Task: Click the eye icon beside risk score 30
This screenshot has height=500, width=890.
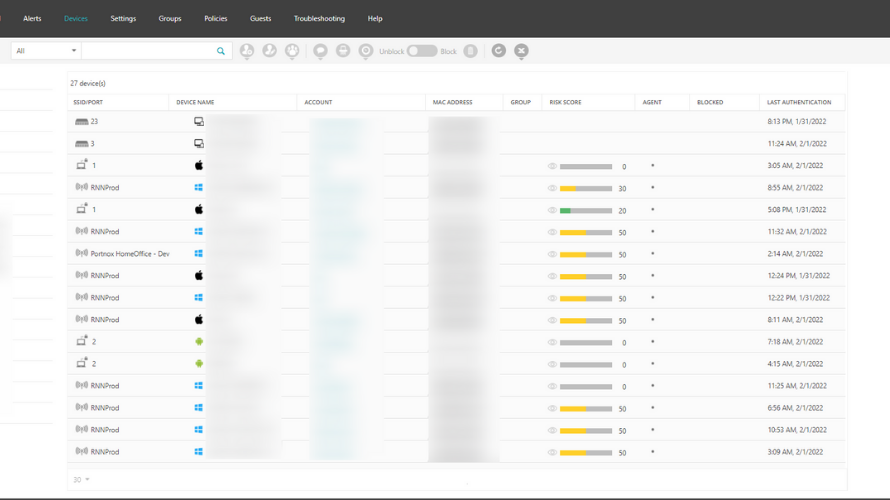Action: pos(552,188)
